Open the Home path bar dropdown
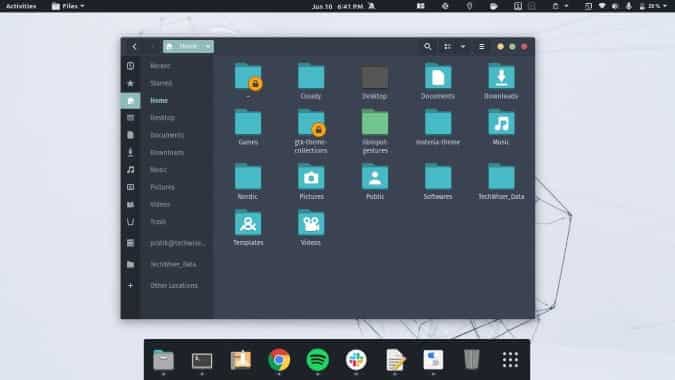This screenshot has height=380, width=675. point(188,46)
